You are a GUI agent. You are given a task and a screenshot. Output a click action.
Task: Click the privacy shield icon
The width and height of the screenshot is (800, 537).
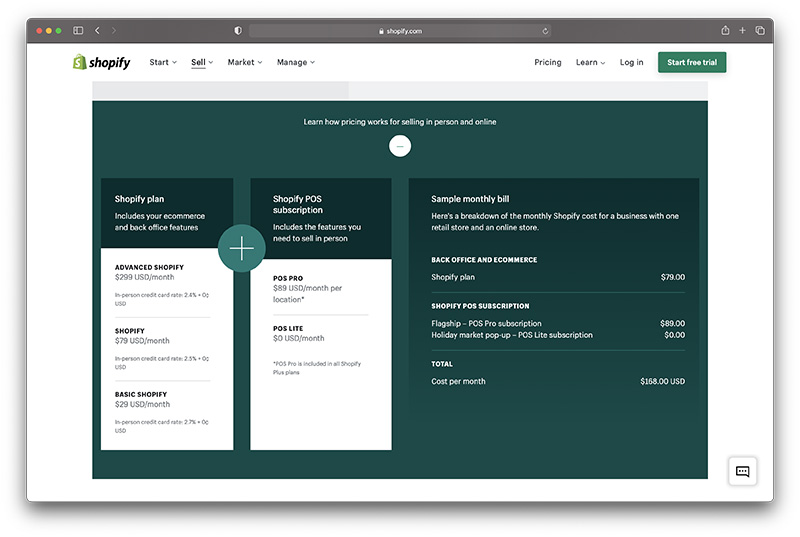tap(238, 31)
